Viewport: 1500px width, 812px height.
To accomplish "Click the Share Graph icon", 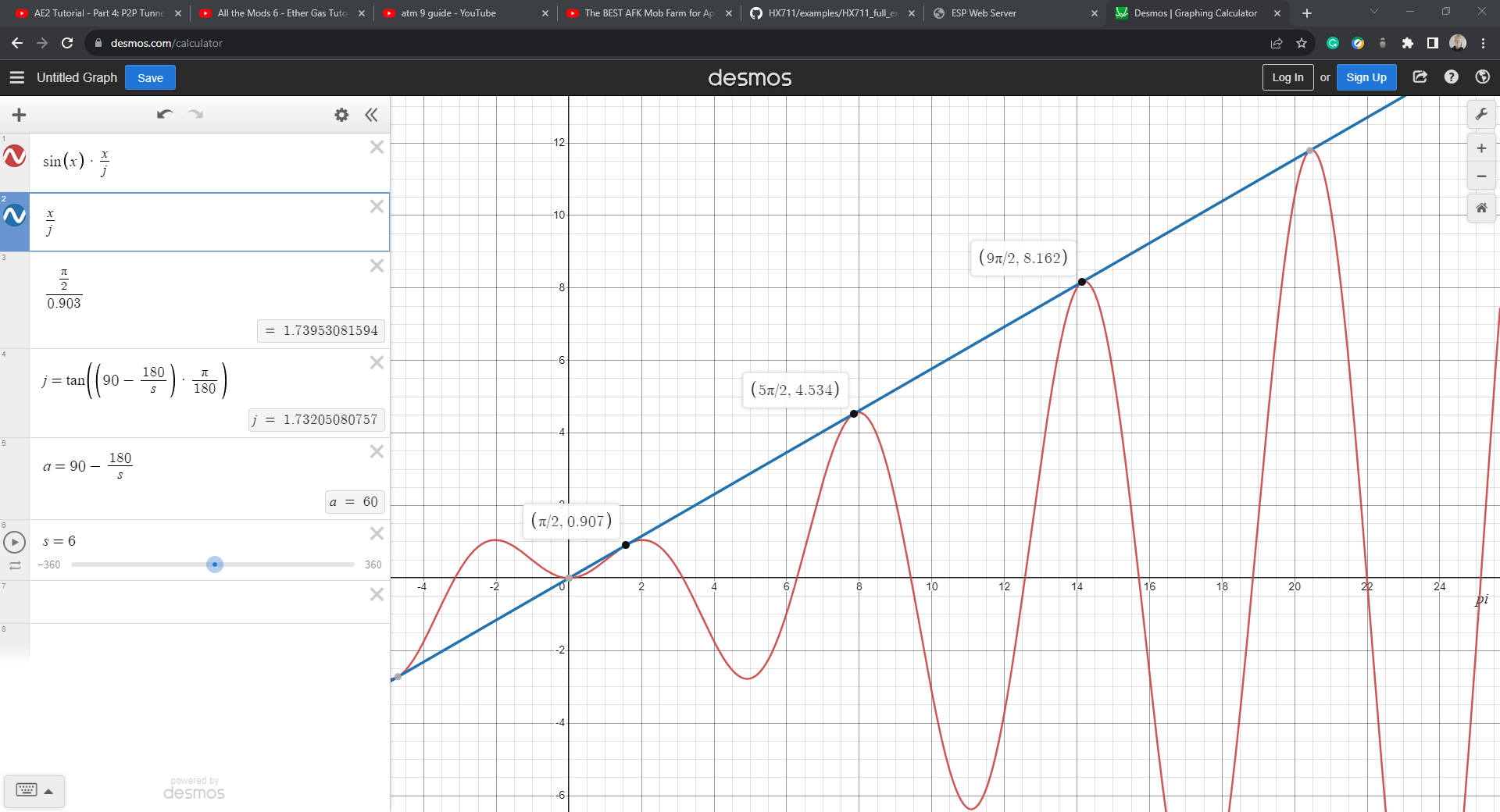I will [x=1420, y=77].
